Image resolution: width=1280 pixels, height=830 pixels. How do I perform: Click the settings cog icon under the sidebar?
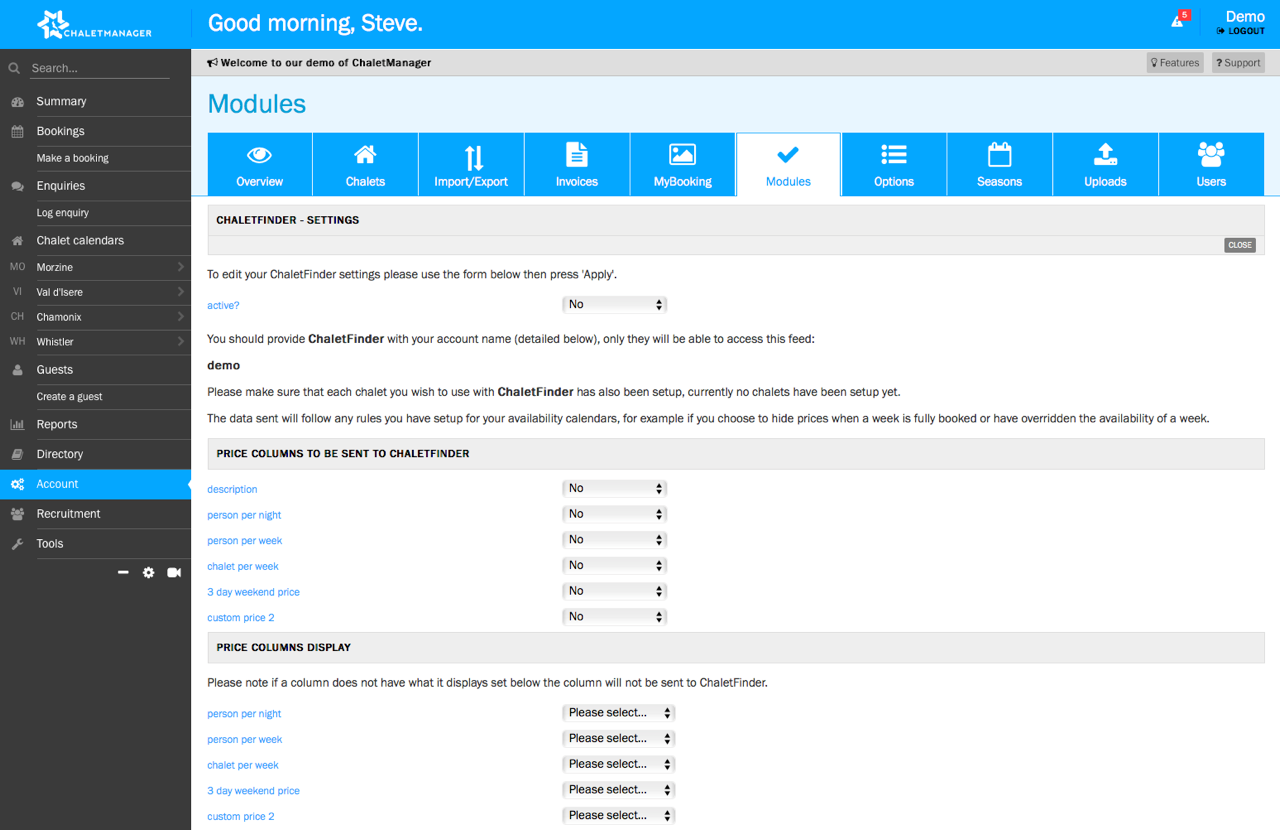pyautogui.click(x=149, y=573)
